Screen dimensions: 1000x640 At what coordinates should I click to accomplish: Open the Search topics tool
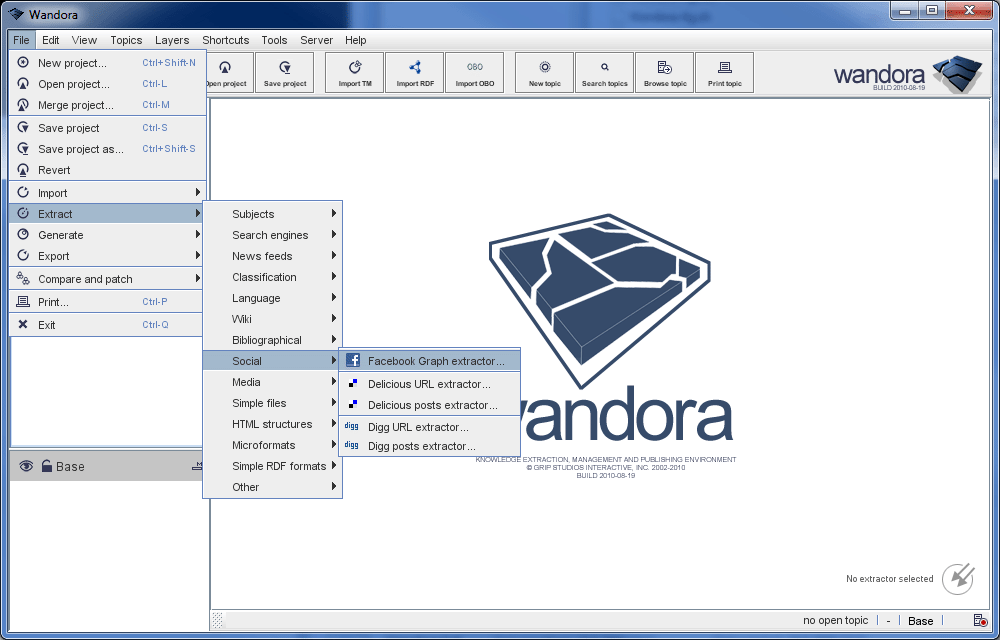coord(604,72)
